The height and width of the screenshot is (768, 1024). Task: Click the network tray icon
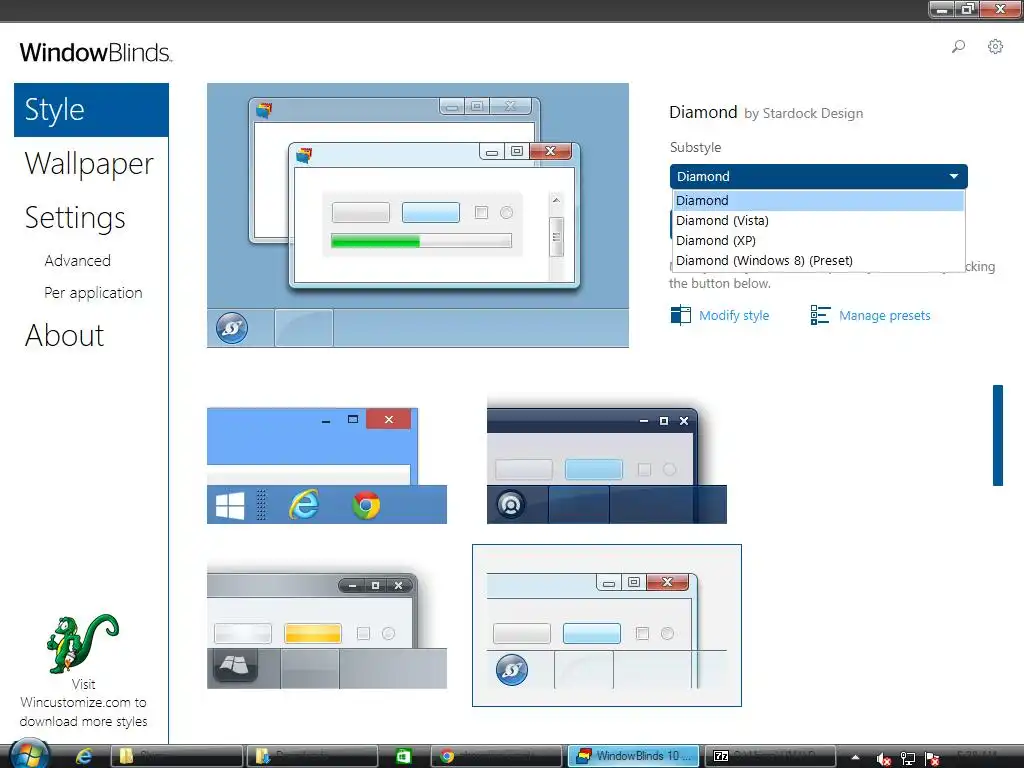click(x=908, y=759)
